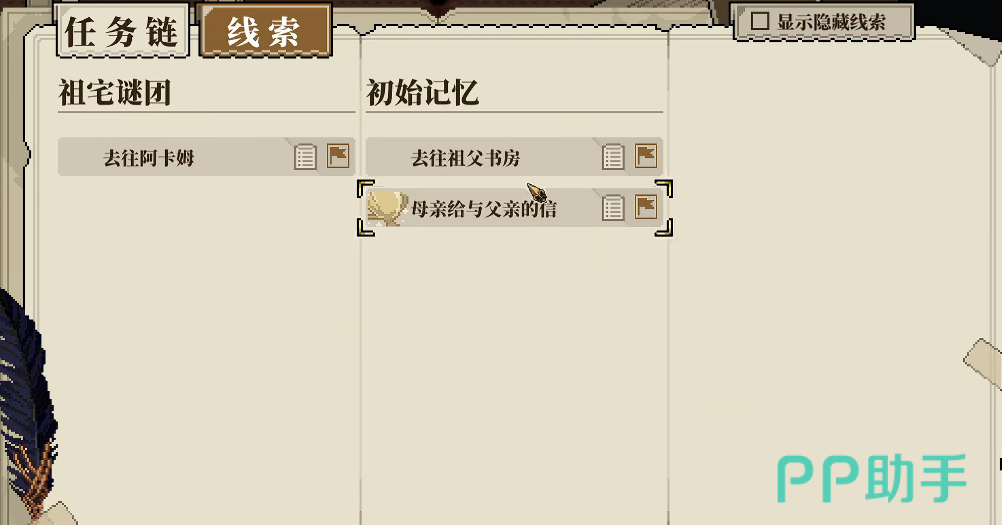Screen dimensions: 1002x525
Task: Click the flag icon on 去往阿卡姆 row
Action: pos(338,156)
